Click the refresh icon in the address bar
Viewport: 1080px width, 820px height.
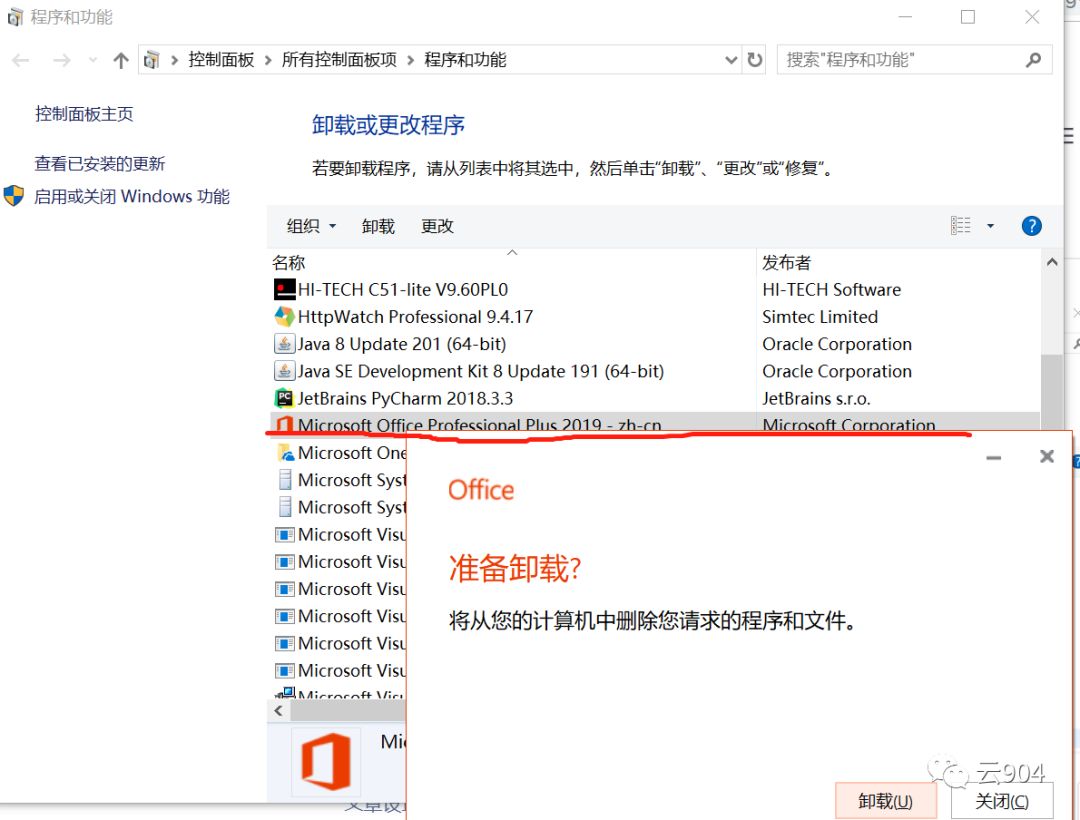coord(755,59)
